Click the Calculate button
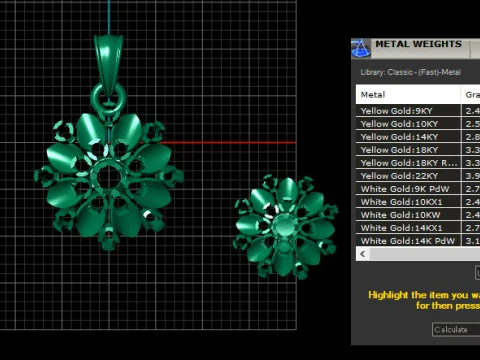Image resolution: width=480 pixels, height=360 pixels. 456,330
